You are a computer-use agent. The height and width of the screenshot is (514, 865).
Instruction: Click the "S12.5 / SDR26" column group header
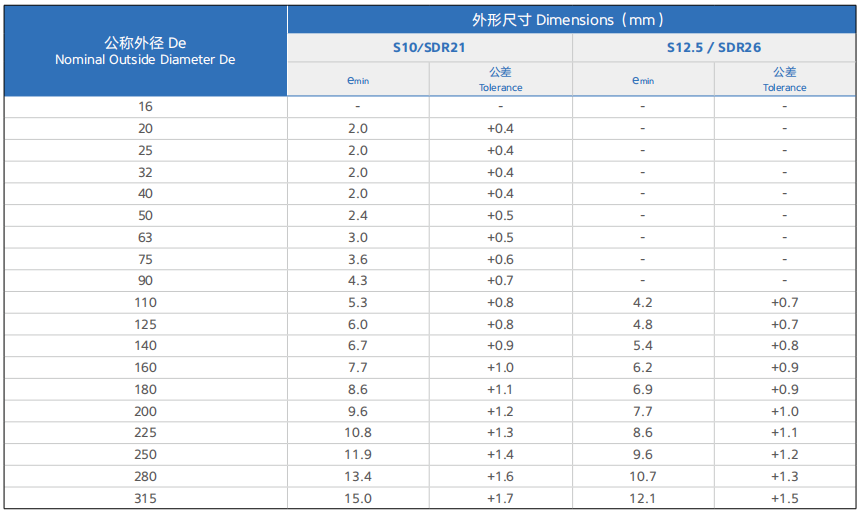pos(714,47)
